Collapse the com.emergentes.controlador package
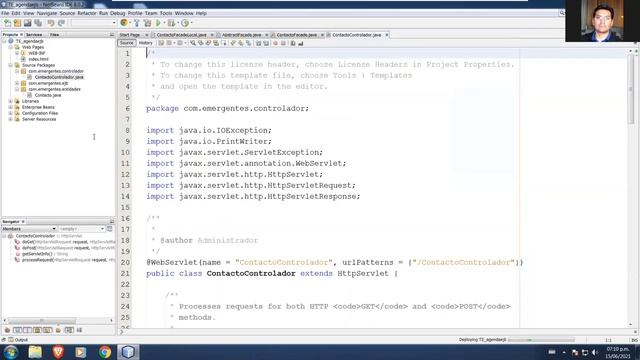640x360 pixels. (x=17, y=71)
